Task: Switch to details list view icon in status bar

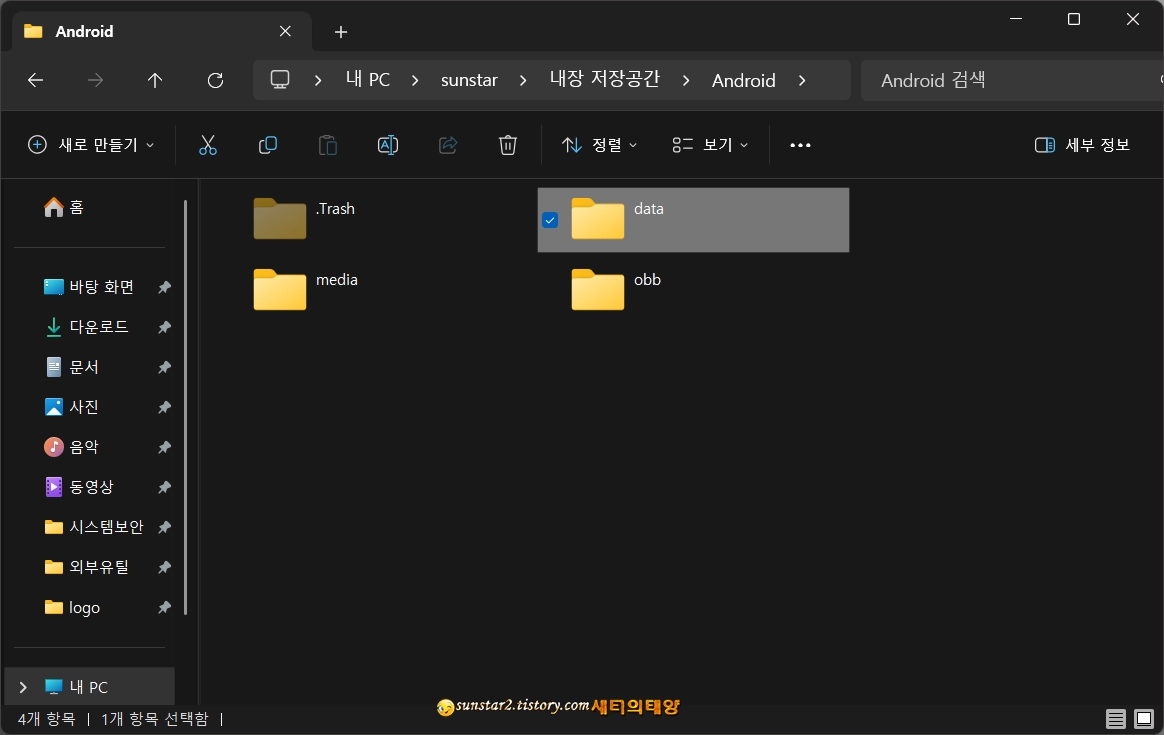Action: (x=1116, y=719)
